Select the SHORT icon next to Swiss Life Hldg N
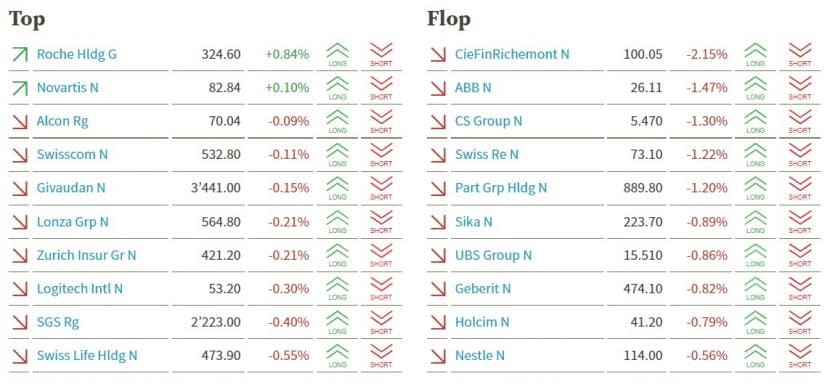 [x=381, y=356]
